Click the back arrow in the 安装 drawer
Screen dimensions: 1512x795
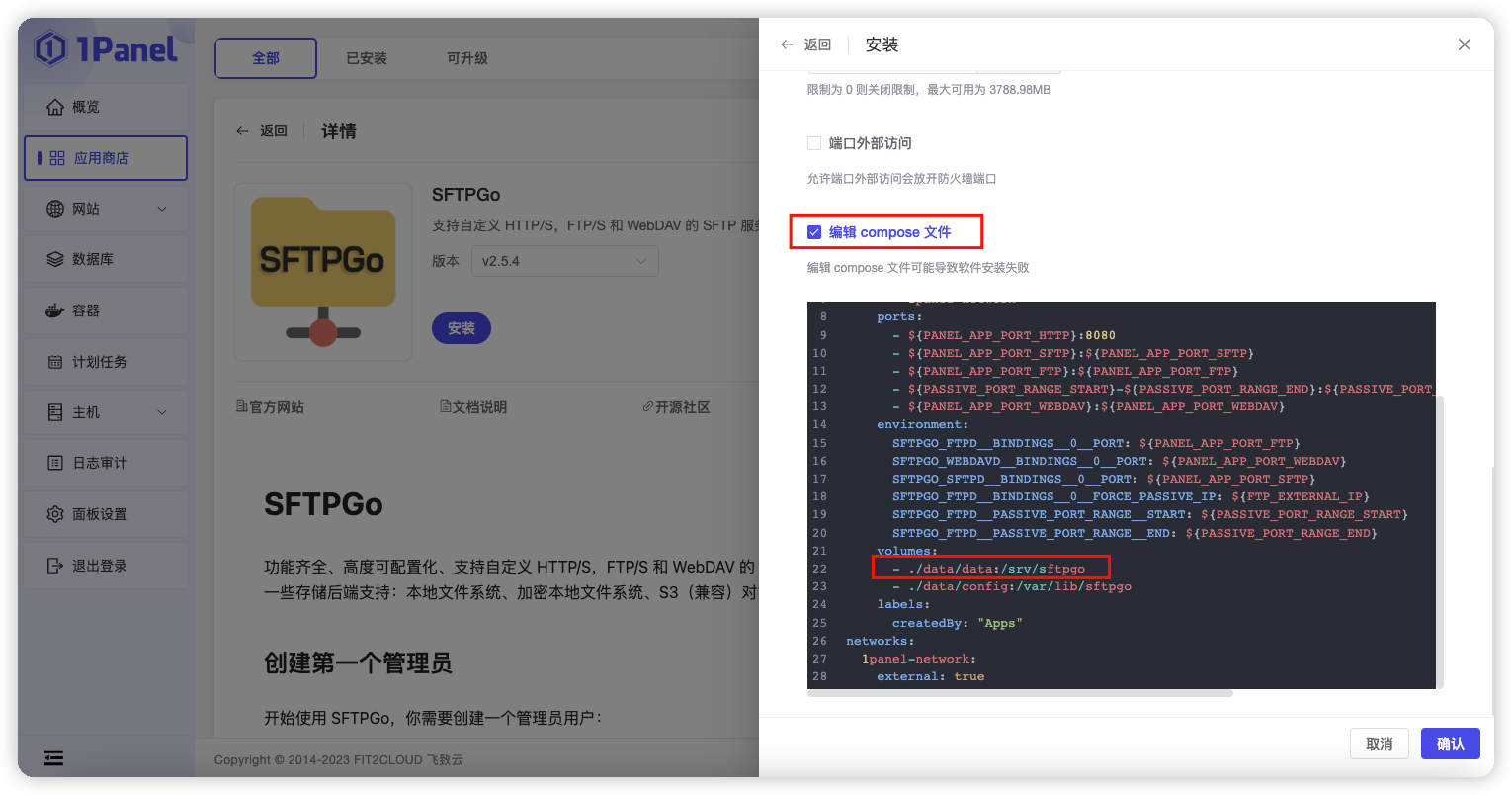787,44
